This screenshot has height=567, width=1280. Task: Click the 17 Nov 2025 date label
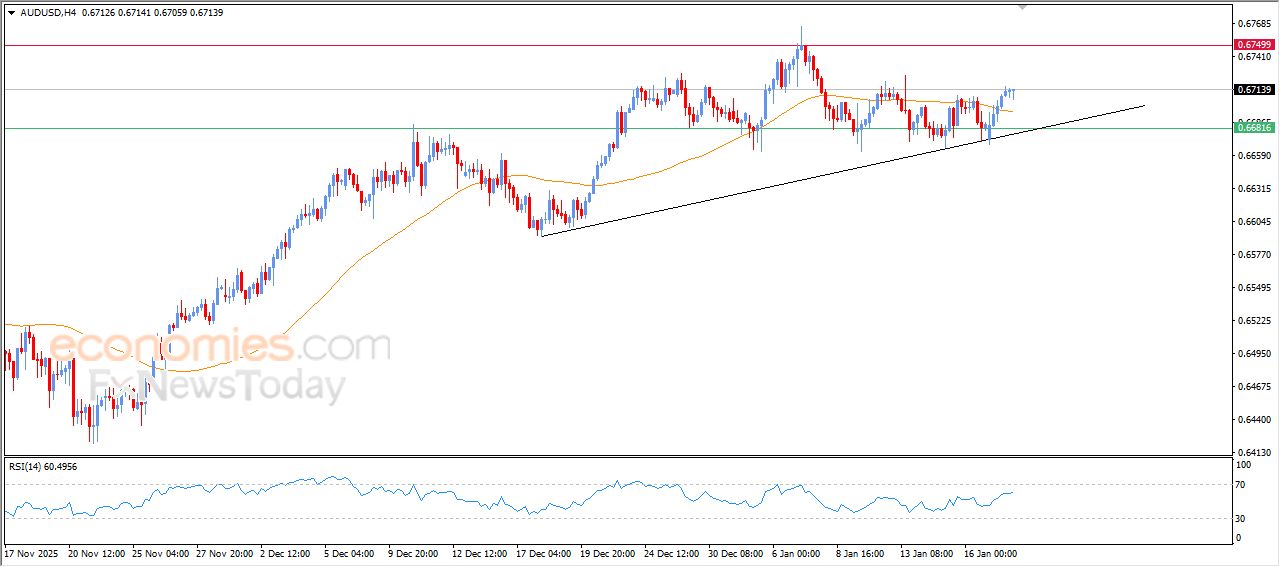tap(32, 552)
